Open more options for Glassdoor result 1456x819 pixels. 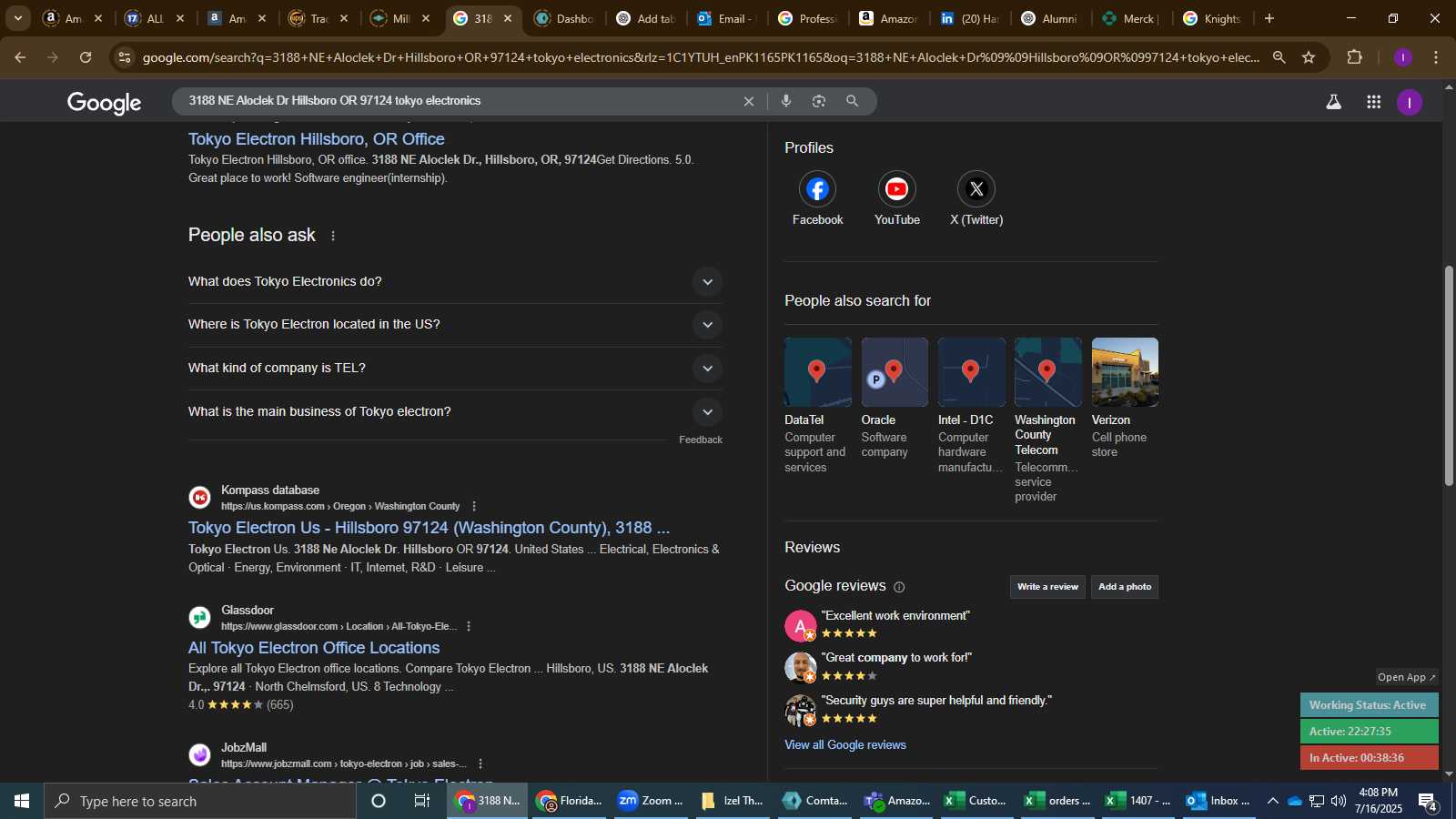[469, 626]
